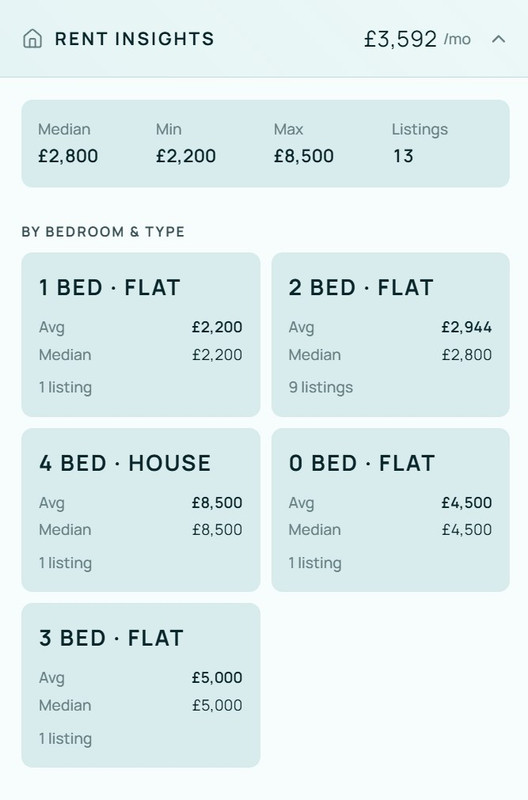This screenshot has width=528, height=800.
Task: Click the house icon beside Rent Insights
Action: click(x=33, y=39)
